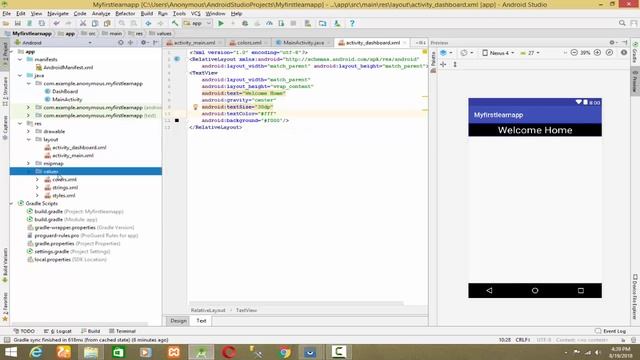
Task: Click the black color swatch in editor gutter
Action: tap(177, 120)
